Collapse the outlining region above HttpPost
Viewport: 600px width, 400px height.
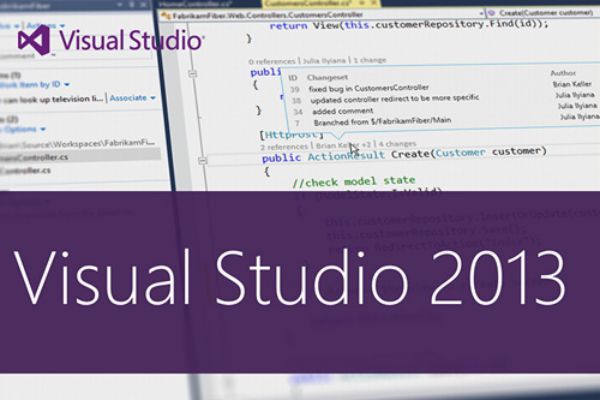[192, 73]
